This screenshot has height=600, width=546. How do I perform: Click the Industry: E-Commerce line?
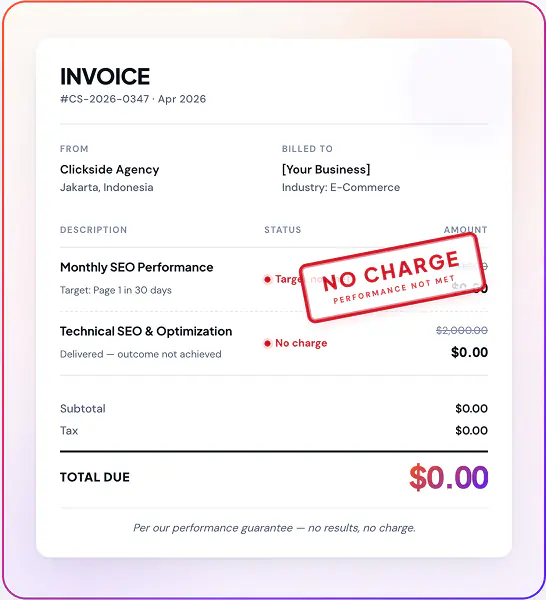coord(341,187)
